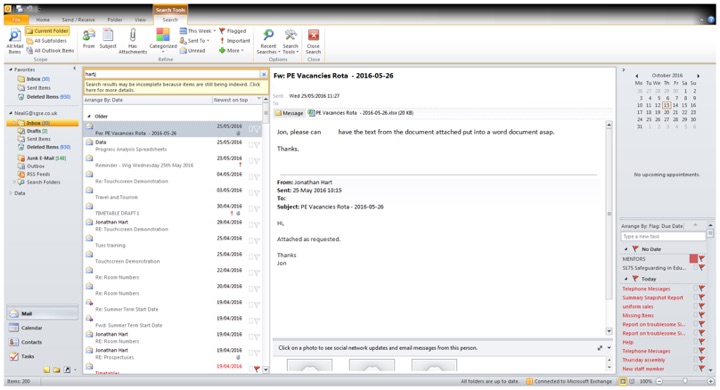Toggle flag on RE: Prospectuses message
Screen dimensions: 720x390
pyautogui.click(x=257, y=353)
